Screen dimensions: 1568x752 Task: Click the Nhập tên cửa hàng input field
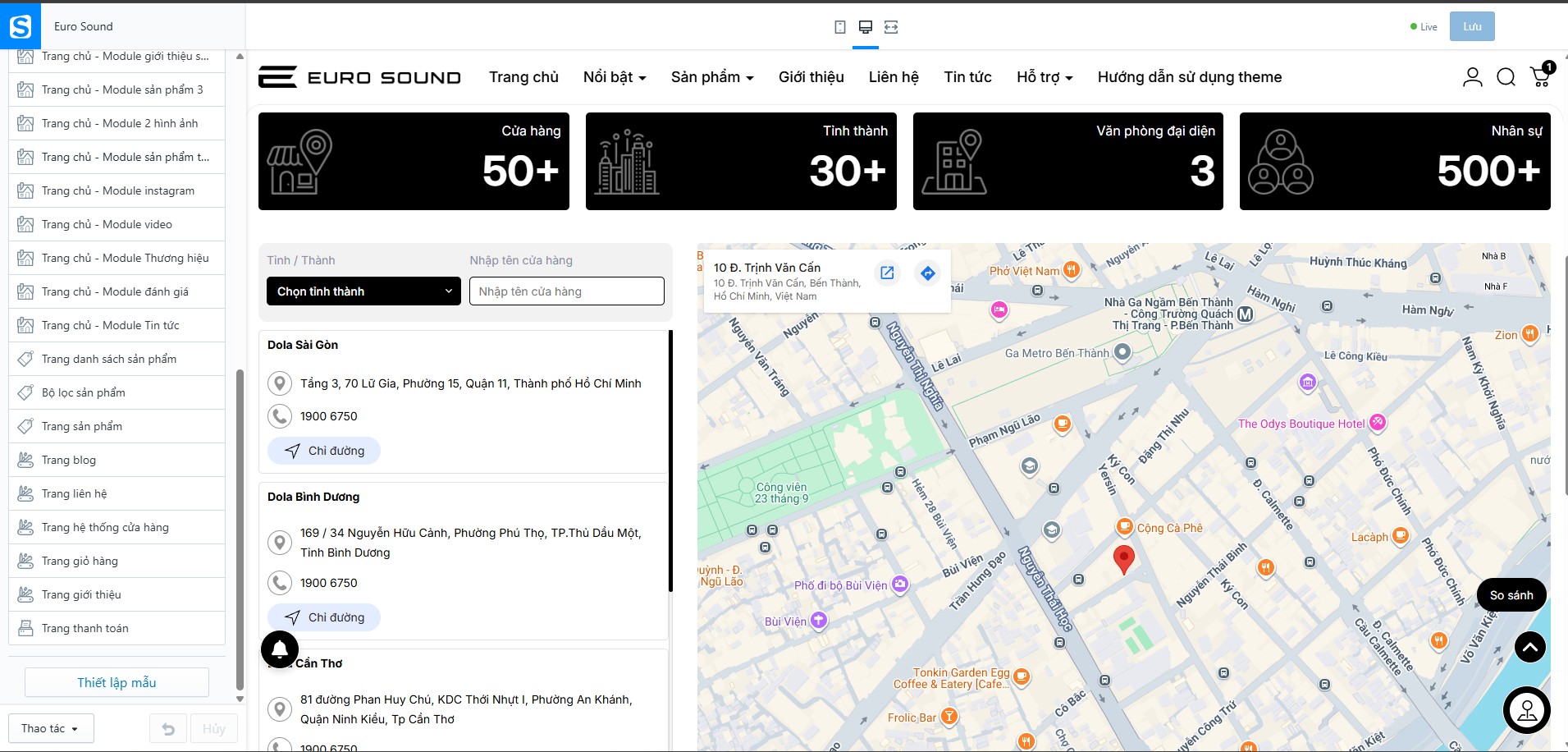(567, 291)
